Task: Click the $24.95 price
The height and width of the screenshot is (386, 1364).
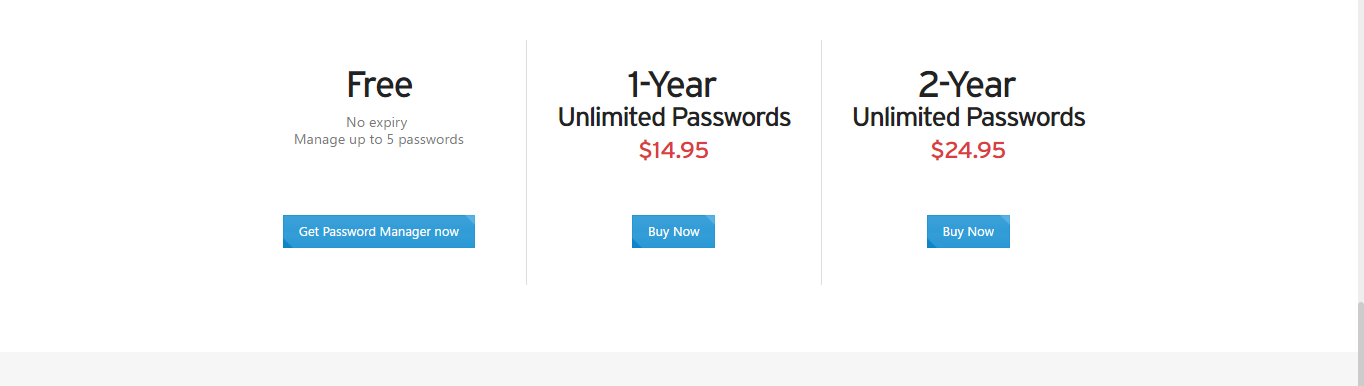Action: (x=968, y=151)
